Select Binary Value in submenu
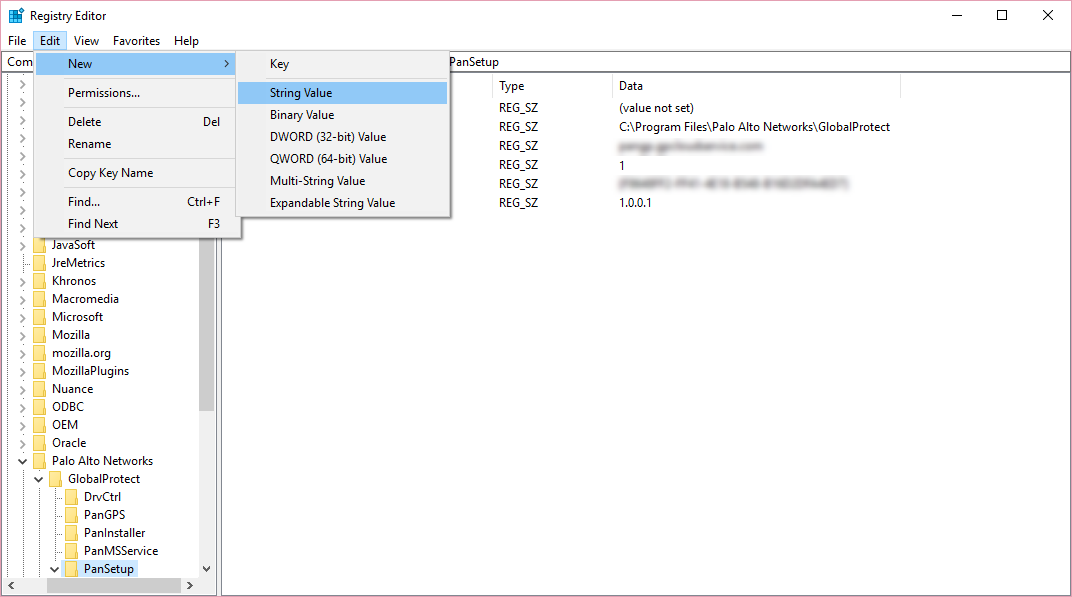This screenshot has height=597, width=1072. tap(343, 115)
